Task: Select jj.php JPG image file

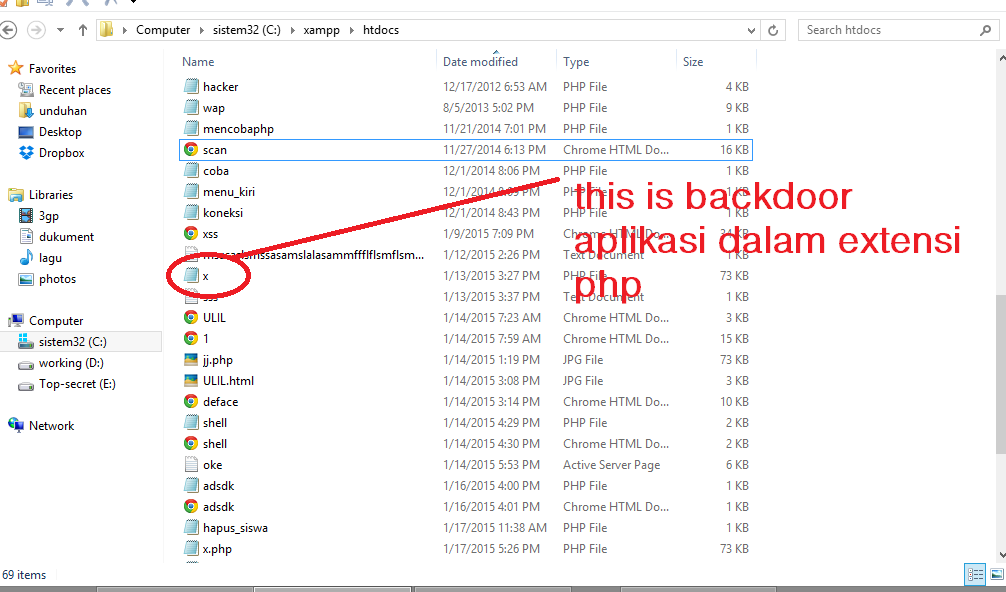Action: click(467, 360)
